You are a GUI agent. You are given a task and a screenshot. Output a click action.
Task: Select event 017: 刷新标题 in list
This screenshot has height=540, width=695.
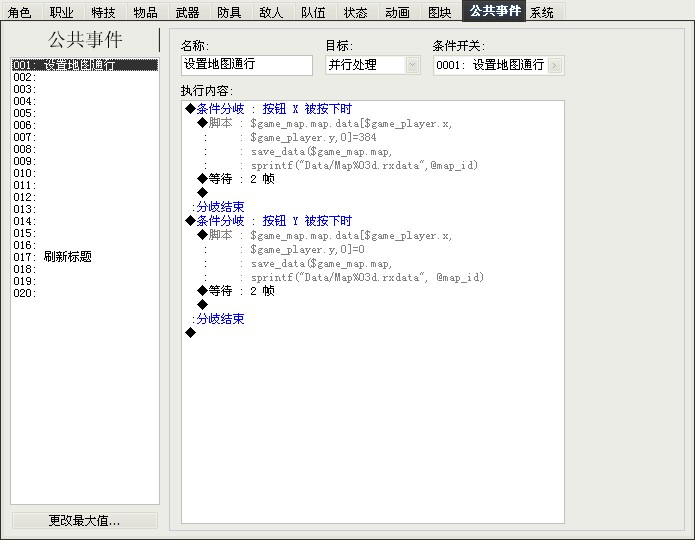tap(85, 257)
